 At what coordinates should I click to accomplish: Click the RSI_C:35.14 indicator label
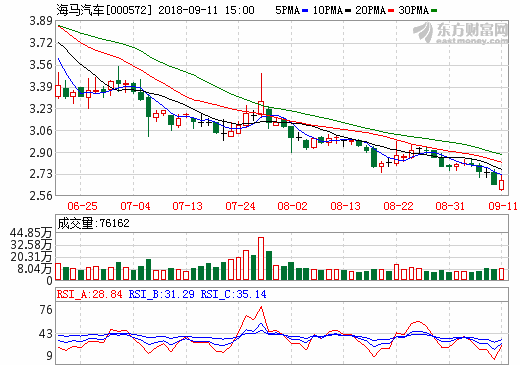[233, 294]
